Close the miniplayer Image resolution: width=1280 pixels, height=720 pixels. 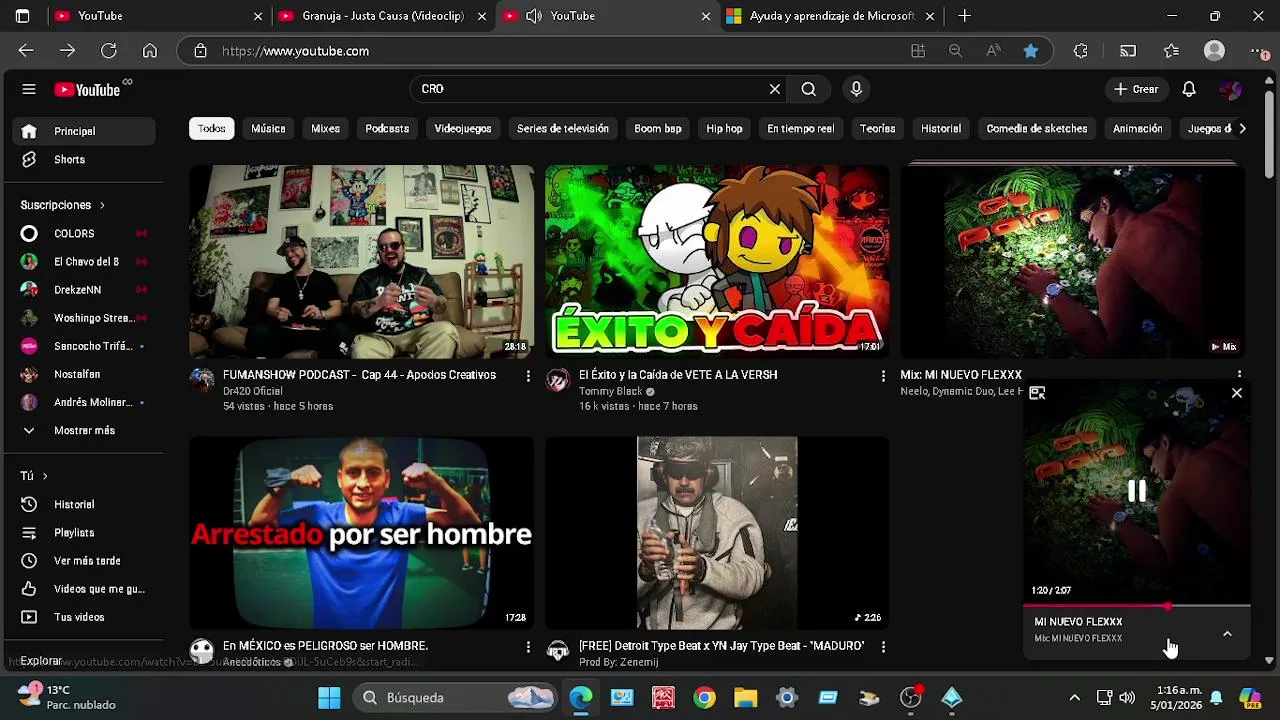point(1237,393)
